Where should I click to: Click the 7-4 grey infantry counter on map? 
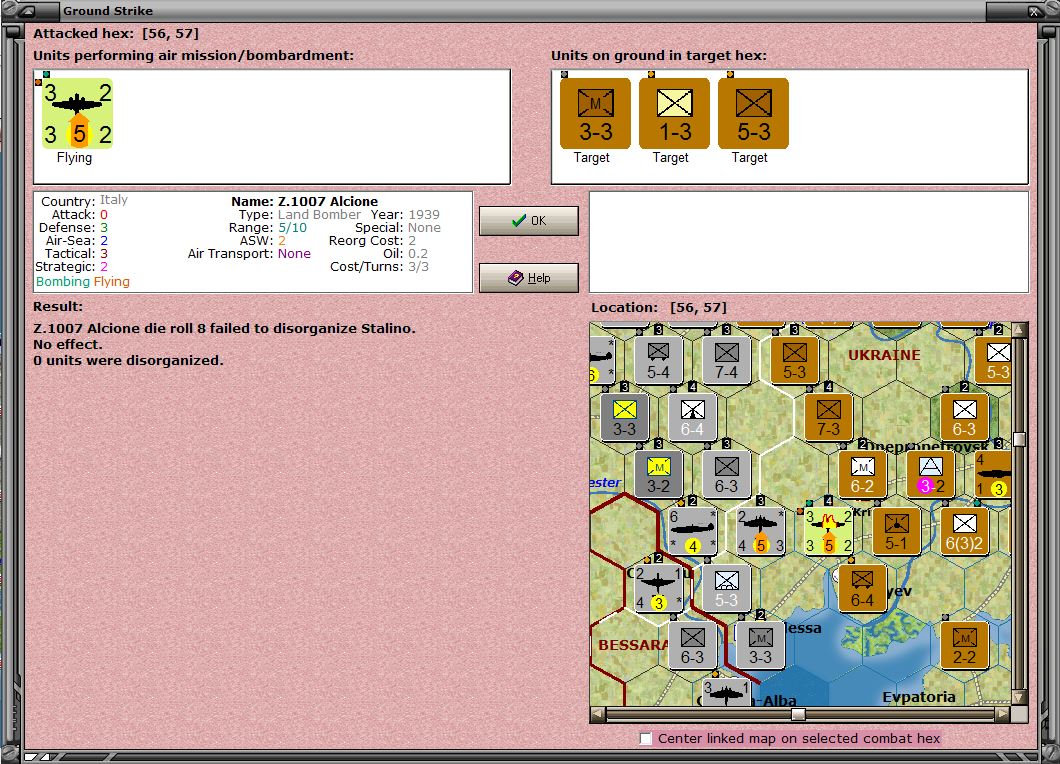point(727,361)
